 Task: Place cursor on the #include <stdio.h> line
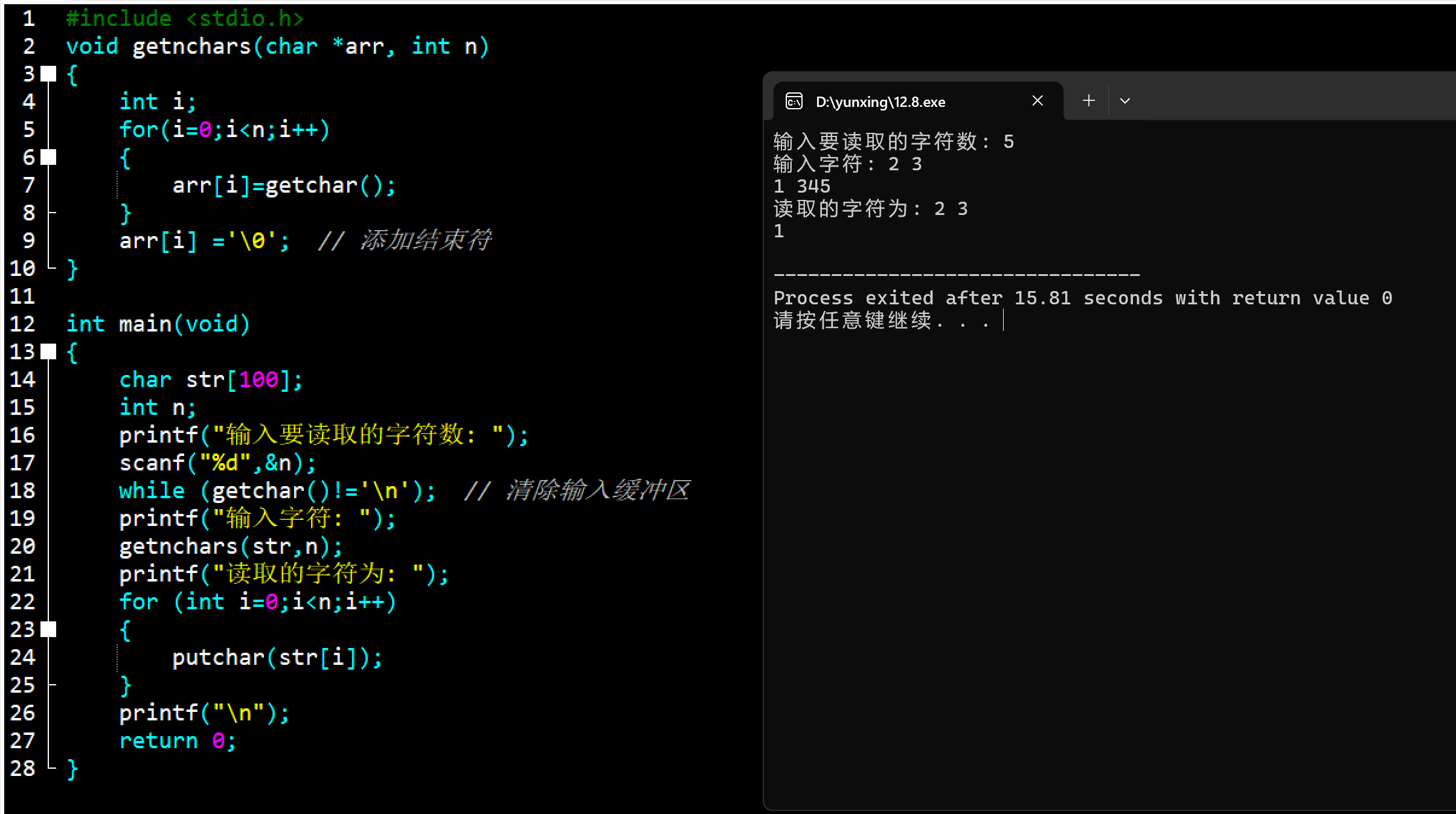(184, 19)
